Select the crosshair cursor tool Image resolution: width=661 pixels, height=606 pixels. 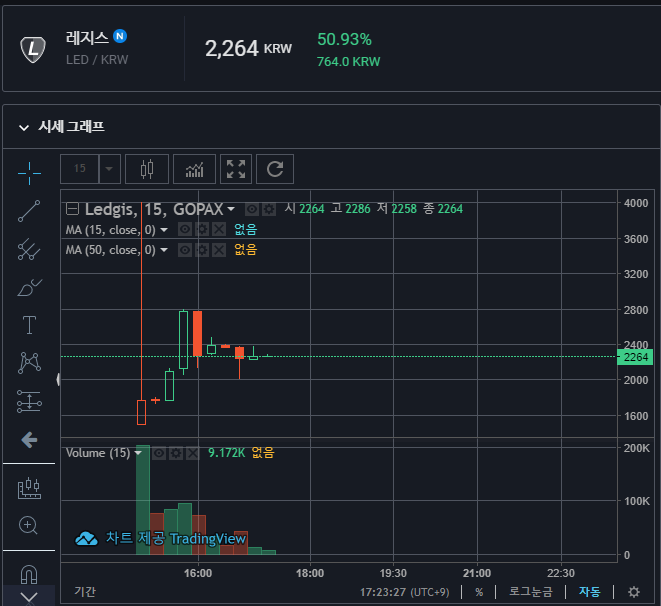29,173
